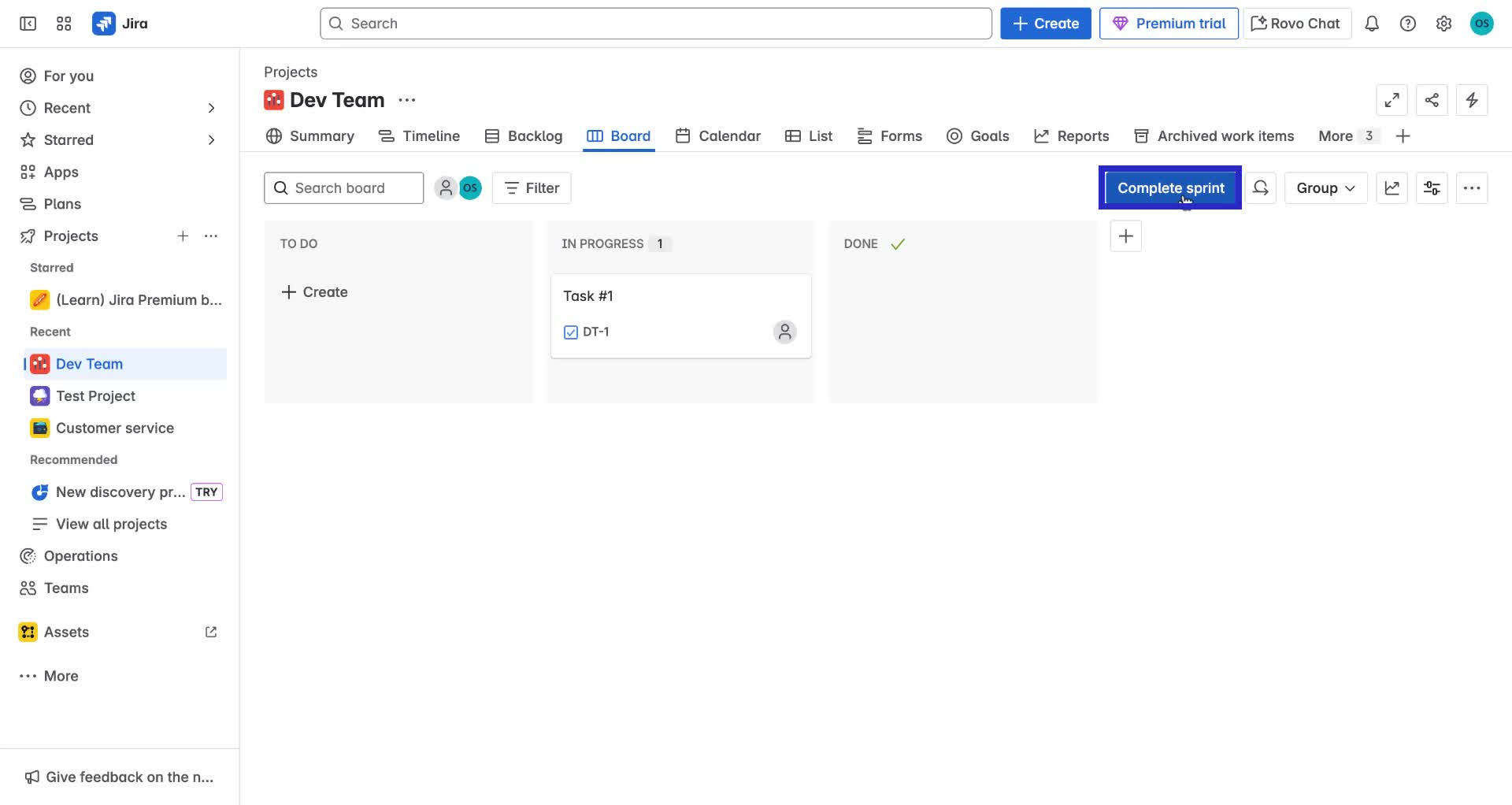Open board view settings sliders icon

[1432, 187]
